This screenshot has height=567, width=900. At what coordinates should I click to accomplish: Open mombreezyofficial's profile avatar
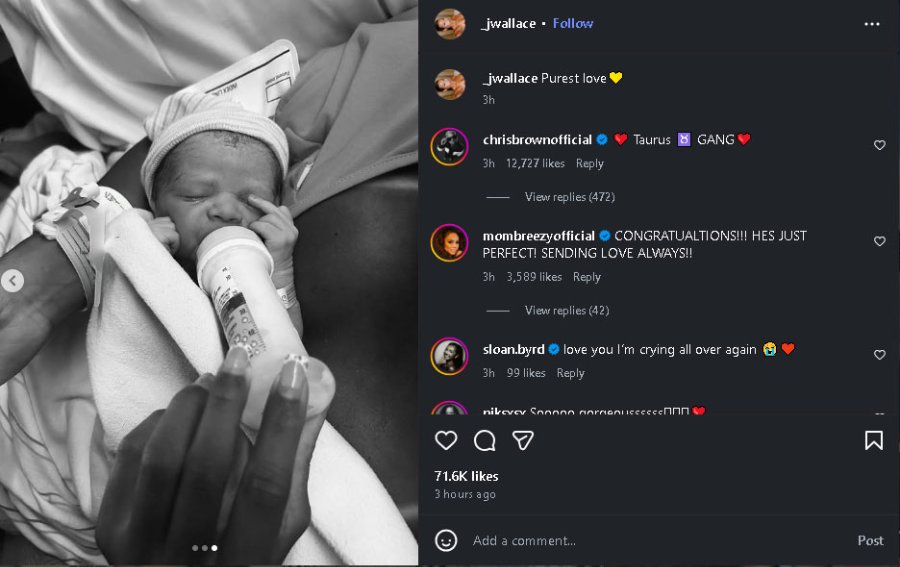450,242
